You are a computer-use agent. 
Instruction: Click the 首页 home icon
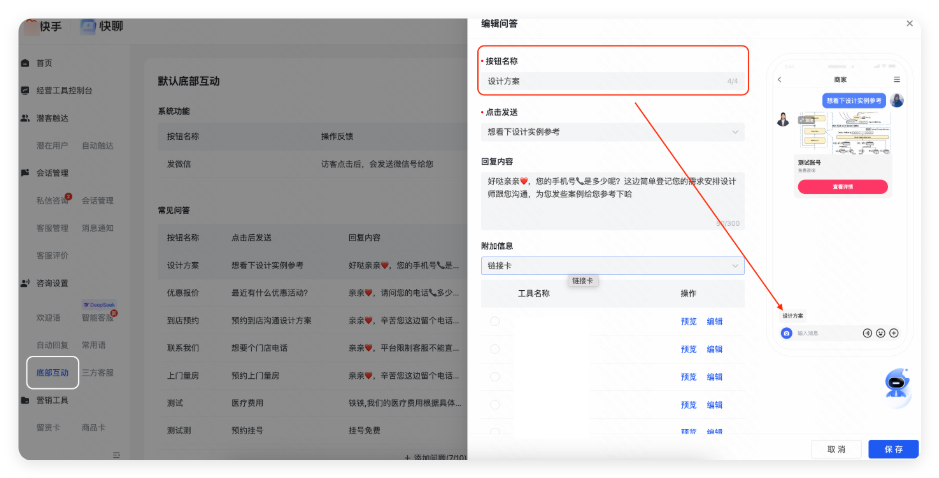[x=25, y=63]
